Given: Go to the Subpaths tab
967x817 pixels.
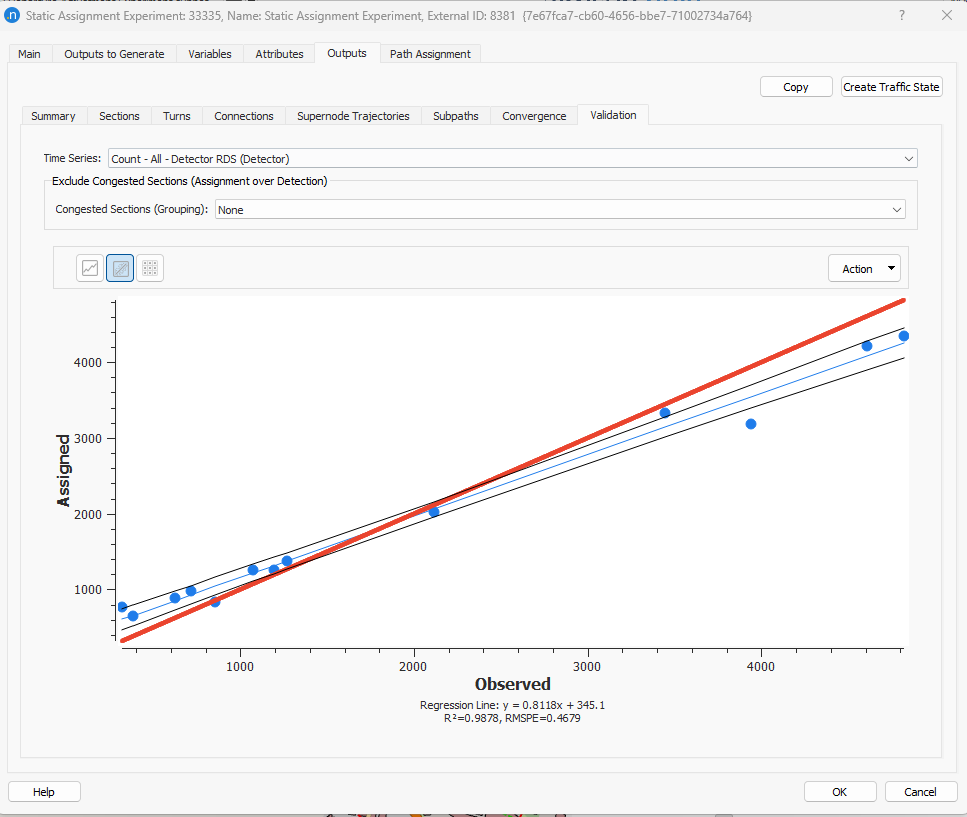Looking at the screenshot, I should pos(455,115).
